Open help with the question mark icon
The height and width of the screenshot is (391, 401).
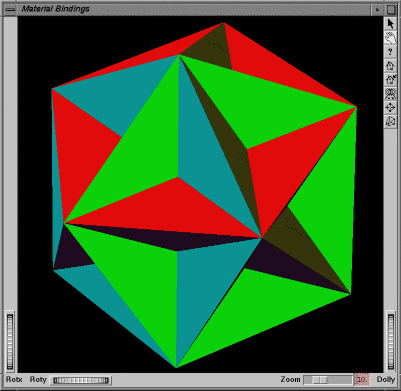point(390,52)
